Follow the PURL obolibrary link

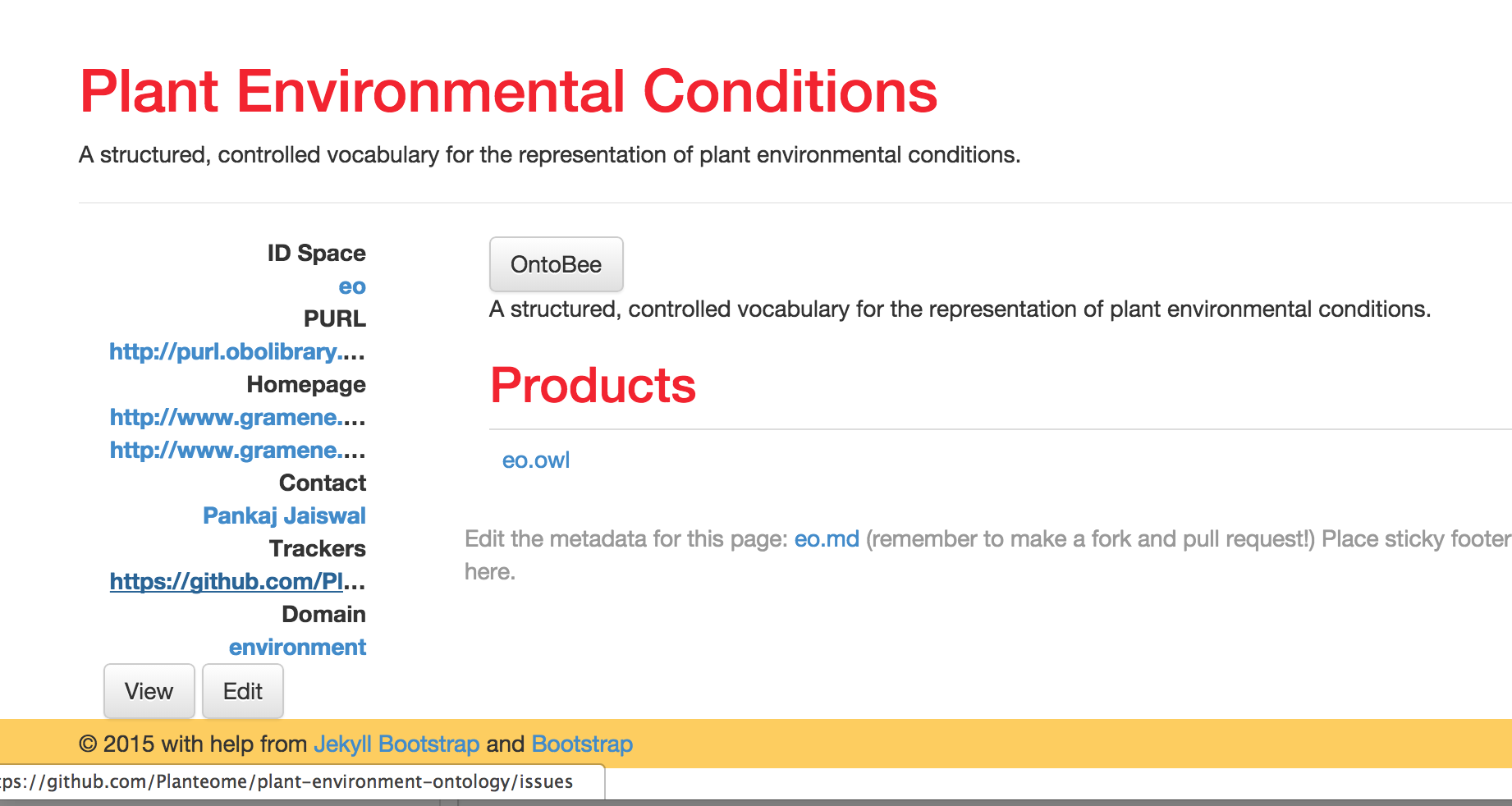(237, 352)
